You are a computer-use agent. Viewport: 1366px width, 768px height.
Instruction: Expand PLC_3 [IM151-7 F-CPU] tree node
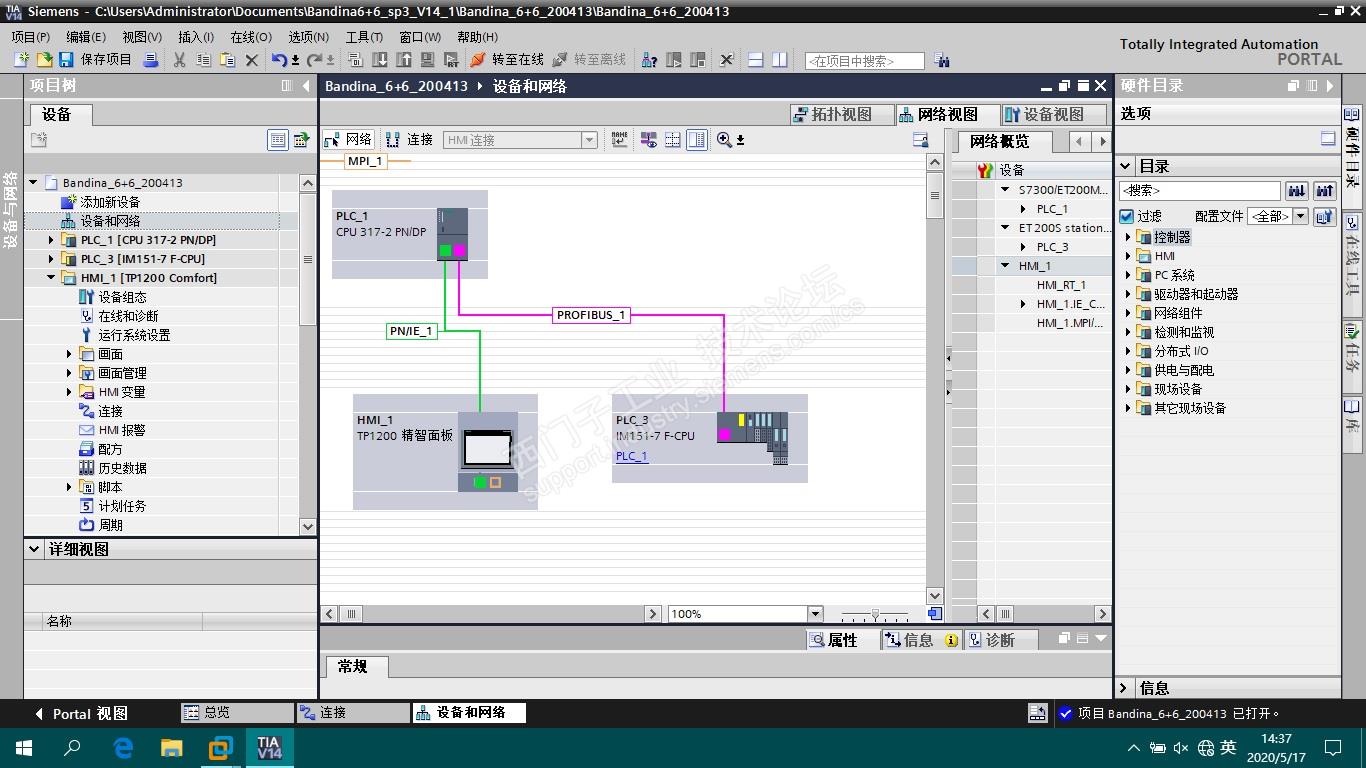coord(52,259)
